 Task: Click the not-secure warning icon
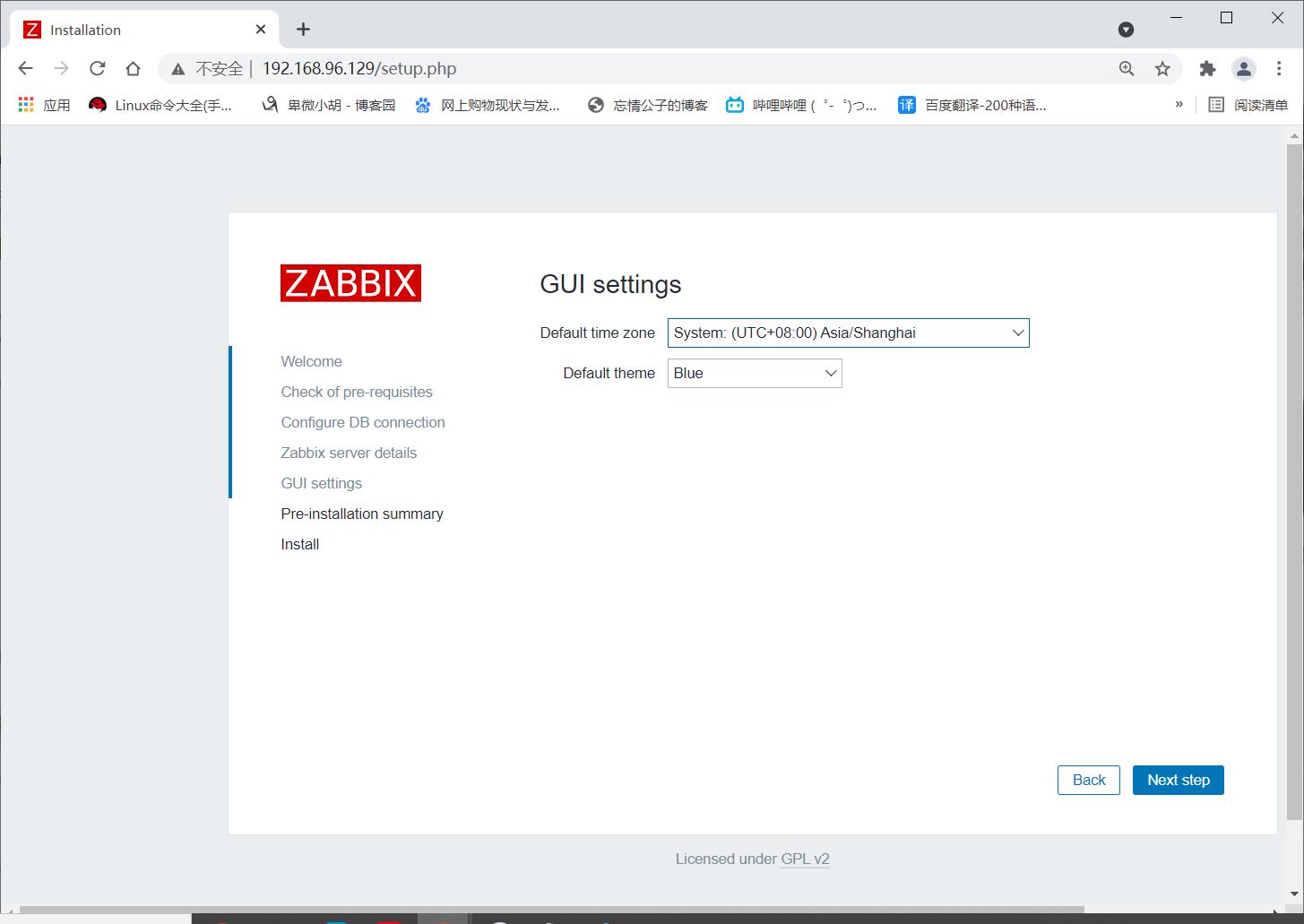[x=178, y=69]
